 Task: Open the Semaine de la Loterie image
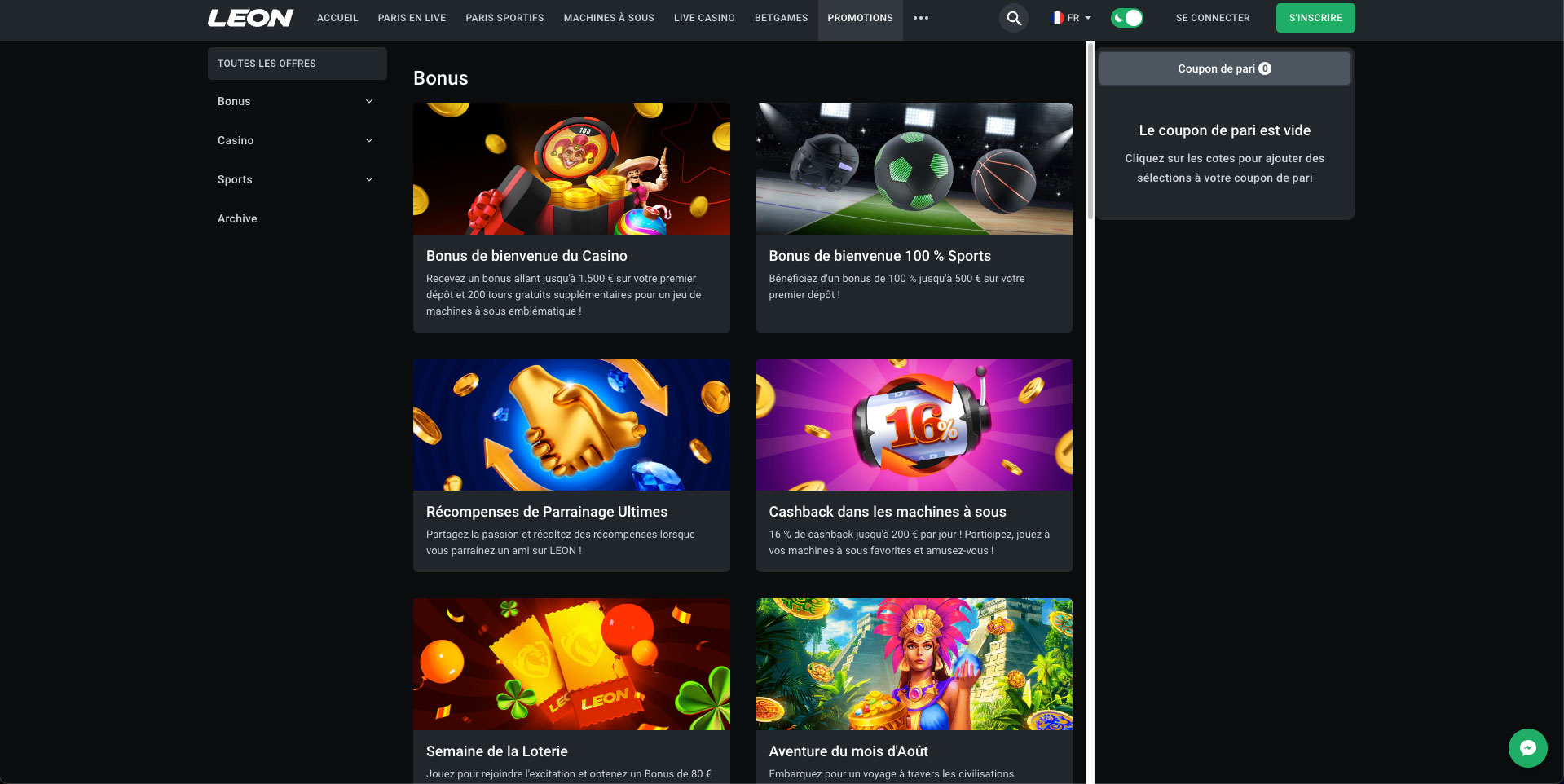(x=571, y=664)
